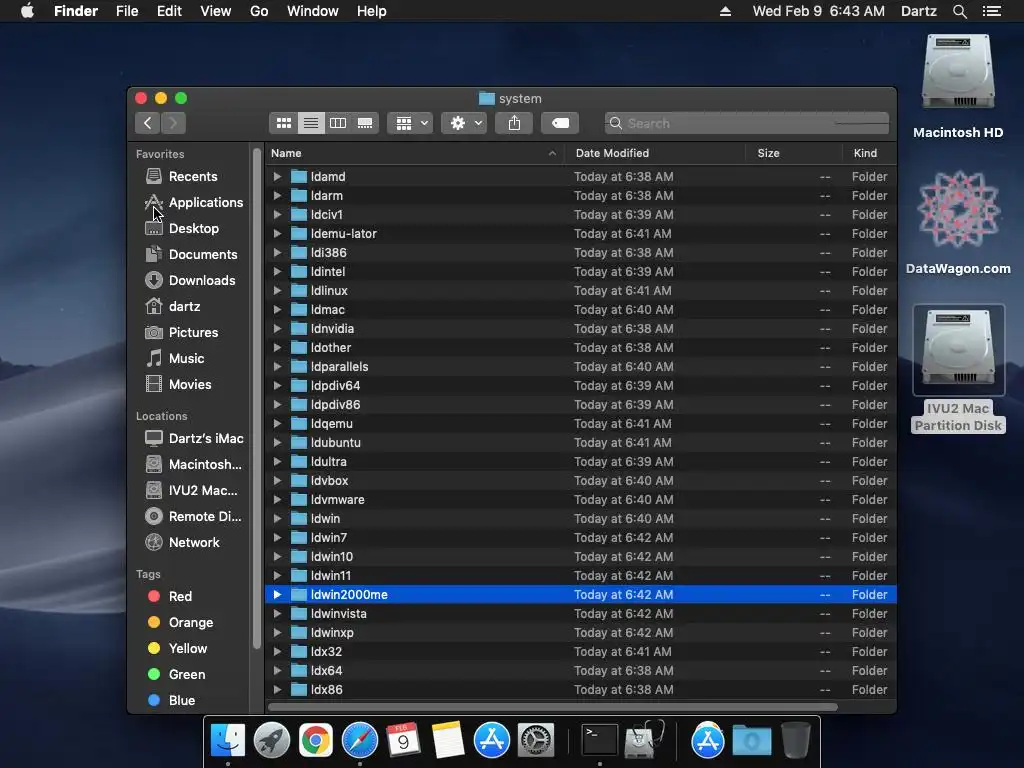Expand the ldemu-lator folder disclosure triangle
The width and height of the screenshot is (1024, 768).
[x=277, y=233]
